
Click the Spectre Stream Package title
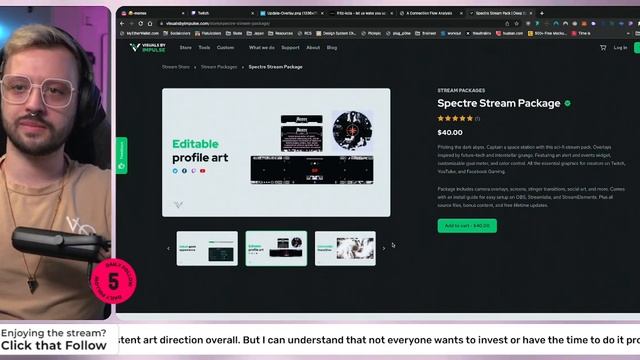pos(499,103)
